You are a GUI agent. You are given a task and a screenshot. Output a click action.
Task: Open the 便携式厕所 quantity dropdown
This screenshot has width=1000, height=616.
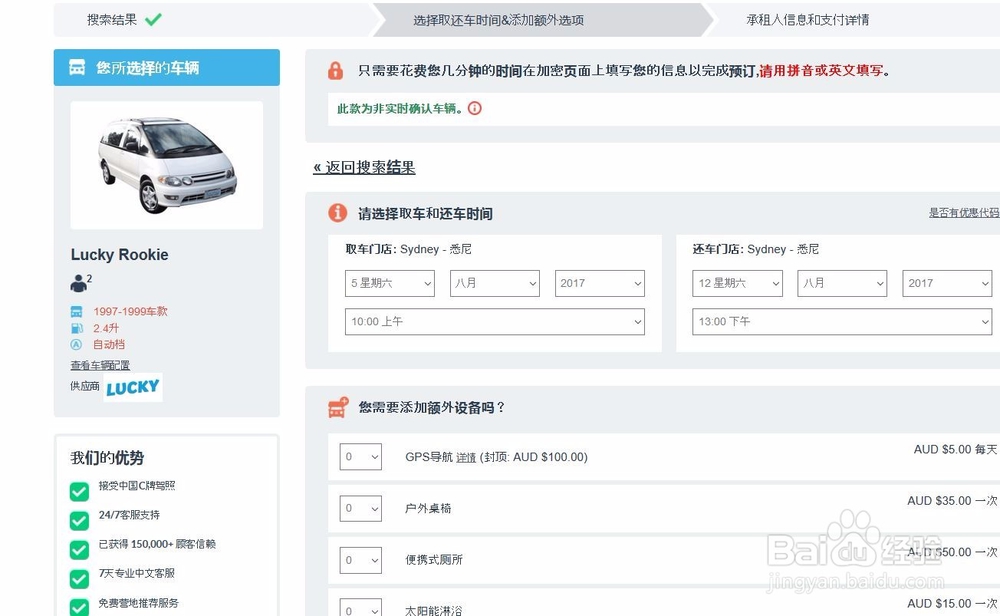[x=360, y=560]
